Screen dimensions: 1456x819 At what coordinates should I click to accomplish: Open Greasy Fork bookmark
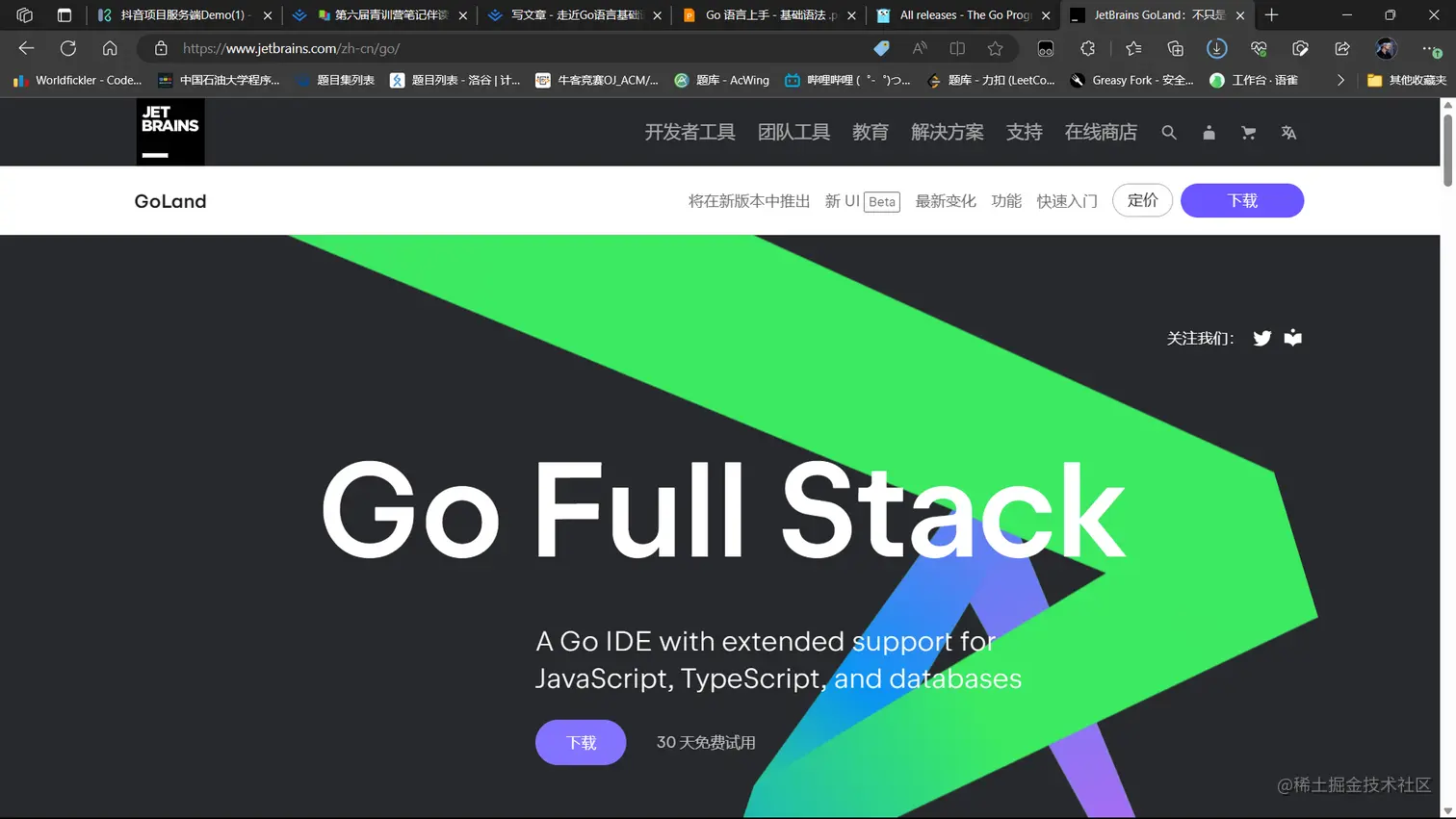pyautogui.click(x=1131, y=80)
